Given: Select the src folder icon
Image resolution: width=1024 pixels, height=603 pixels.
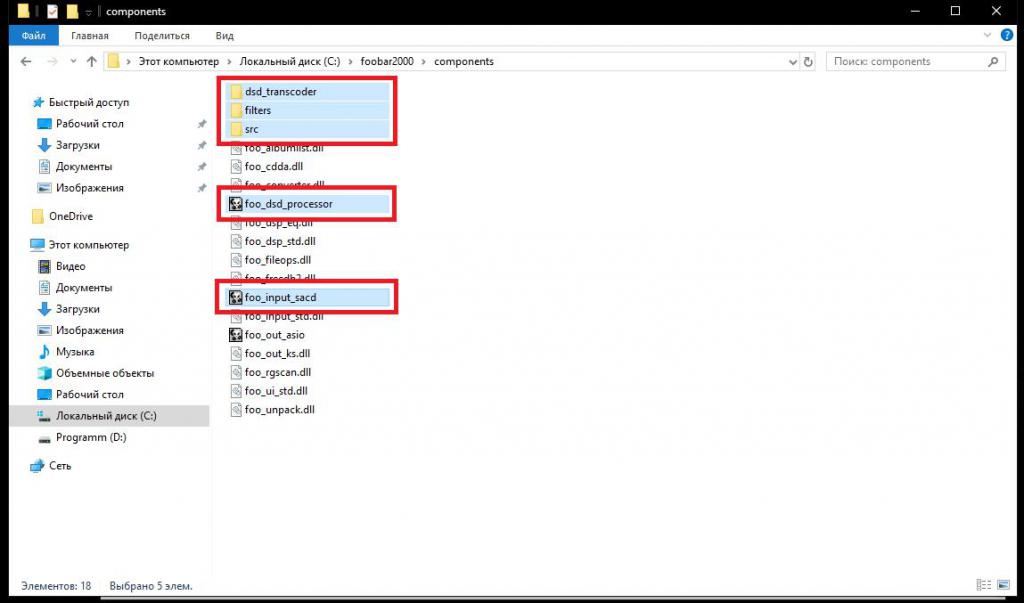Looking at the screenshot, I should click(x=236, y=129).
